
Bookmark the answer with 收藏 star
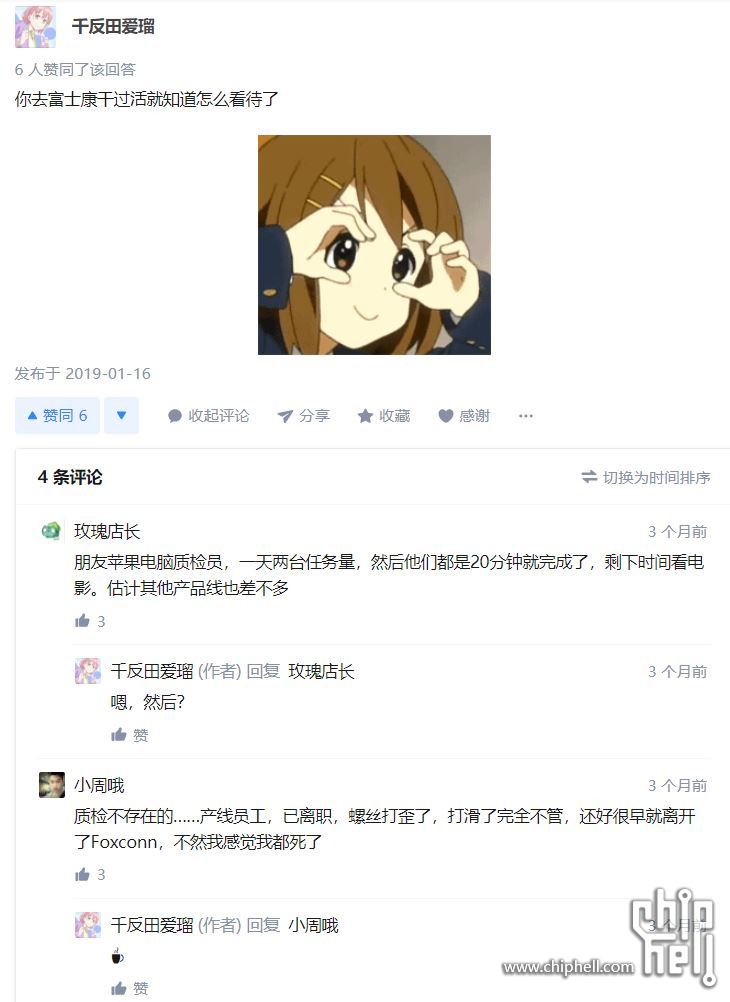384,416
